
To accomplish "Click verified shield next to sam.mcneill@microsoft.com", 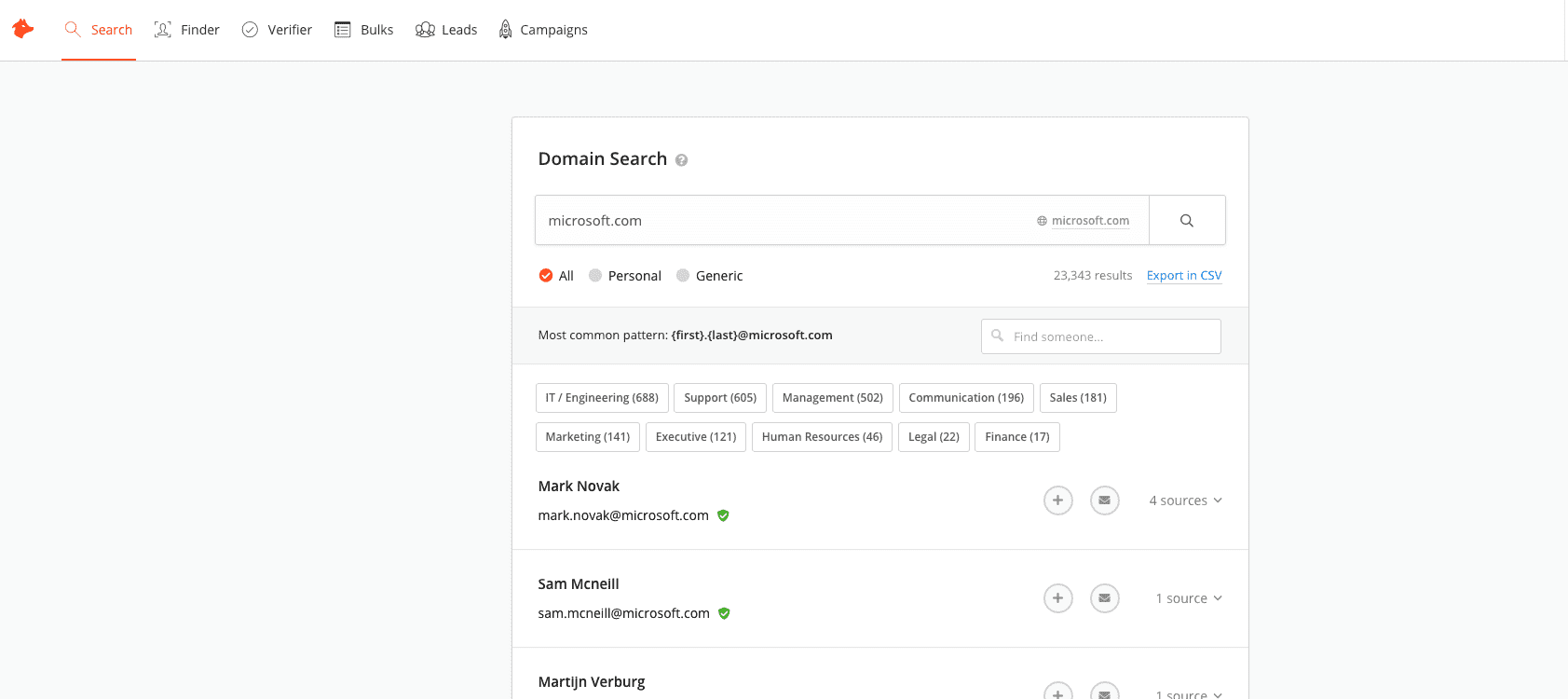I will (x=724, y=613).
